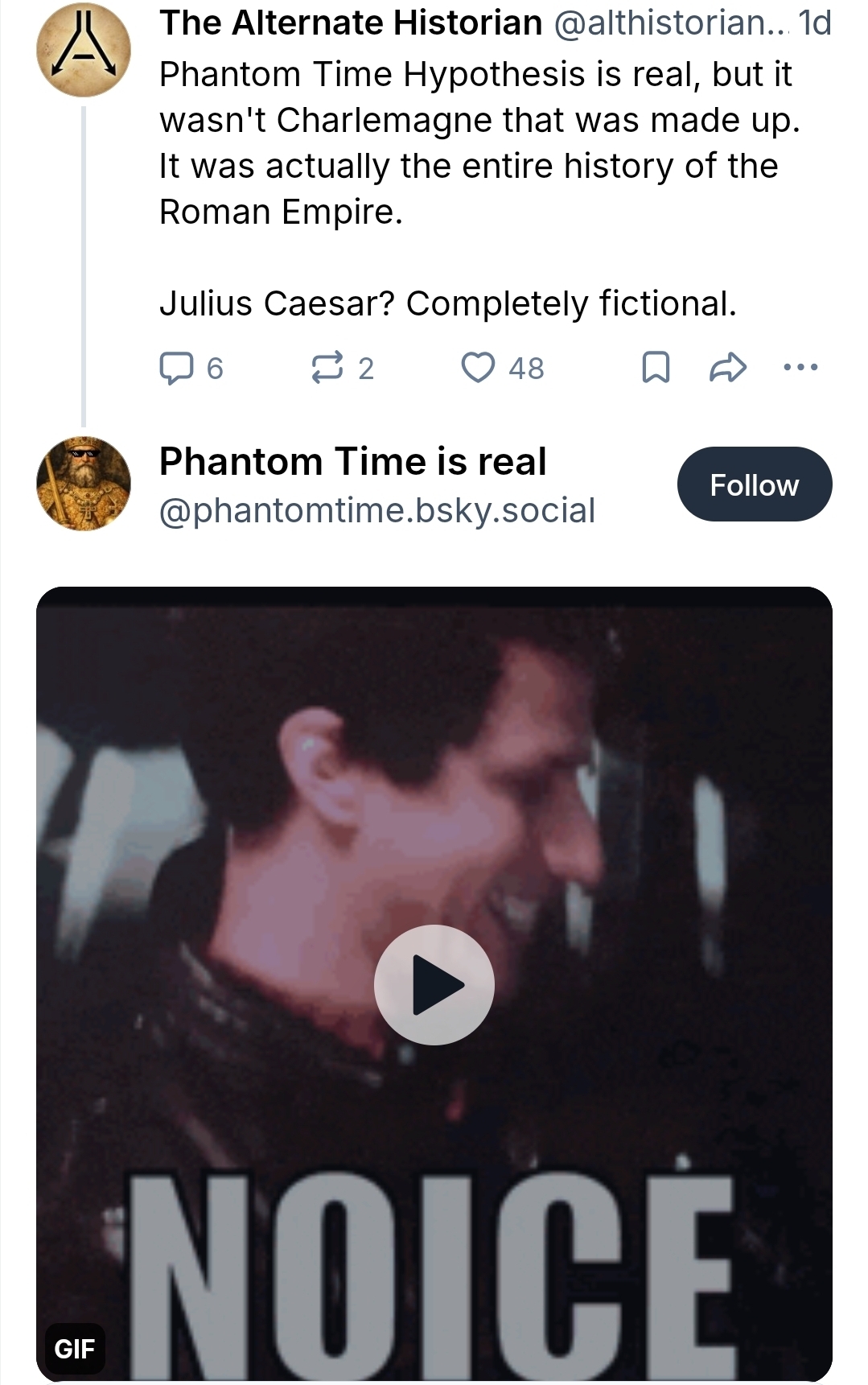
Task: Click the reply comment icon
Action: click(x=176, y=368)
